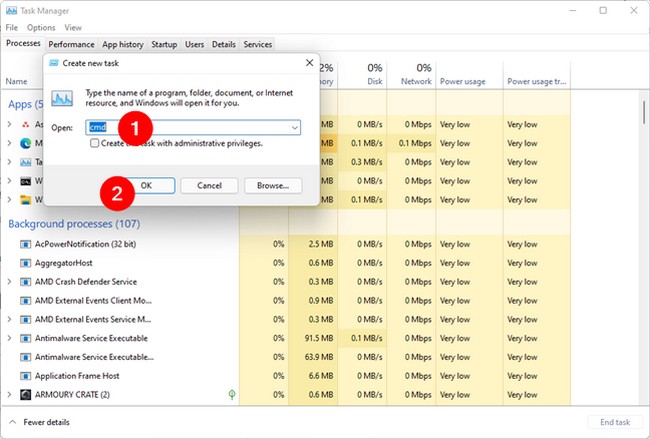Open the Startup tab
This screenshot has height=439, width=650.
164,45
